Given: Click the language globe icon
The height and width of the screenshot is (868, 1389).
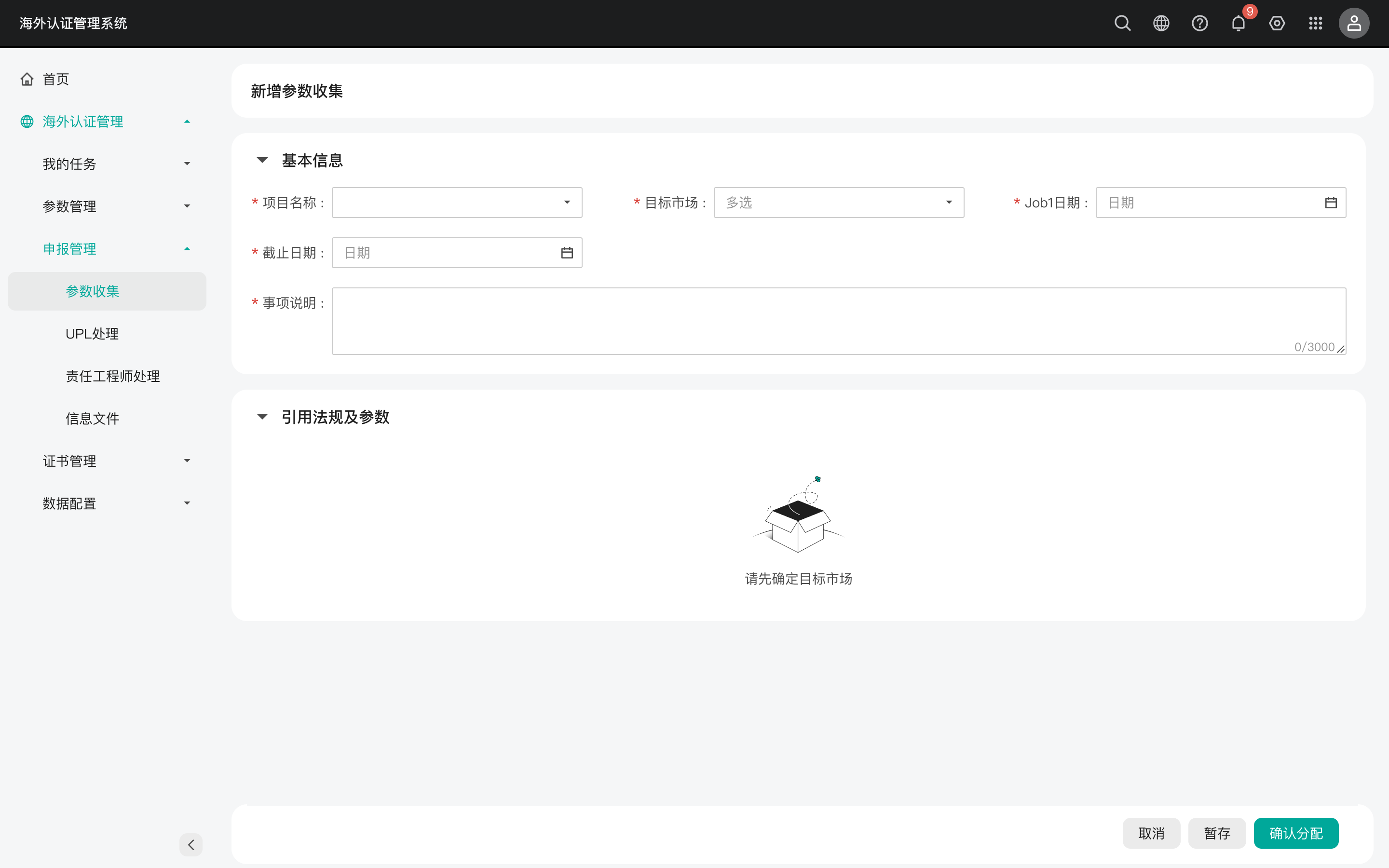Looking at the screenshot, I should (1161, 23).
